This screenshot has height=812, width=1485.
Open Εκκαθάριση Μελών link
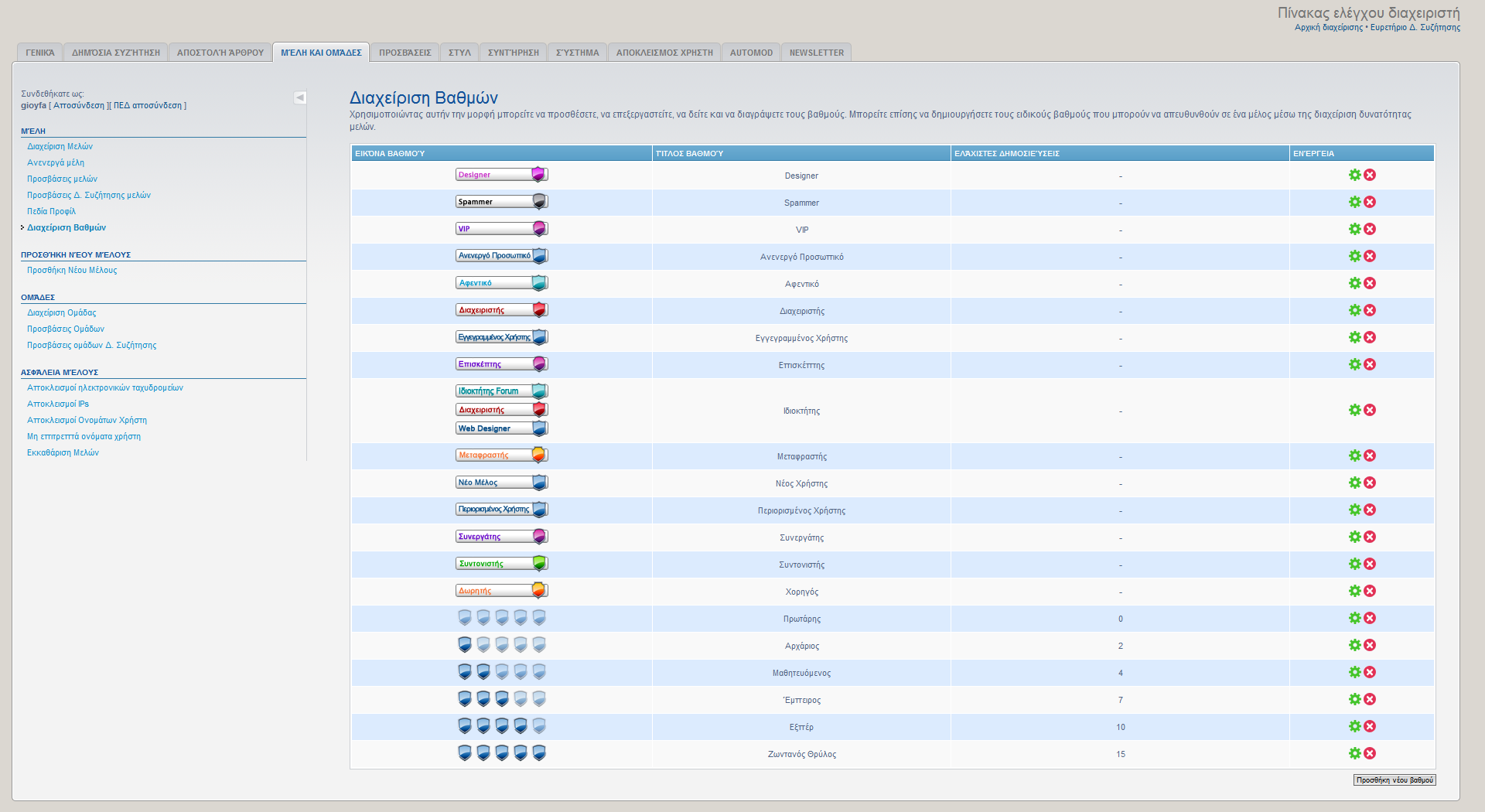click(x=63, y=452)
